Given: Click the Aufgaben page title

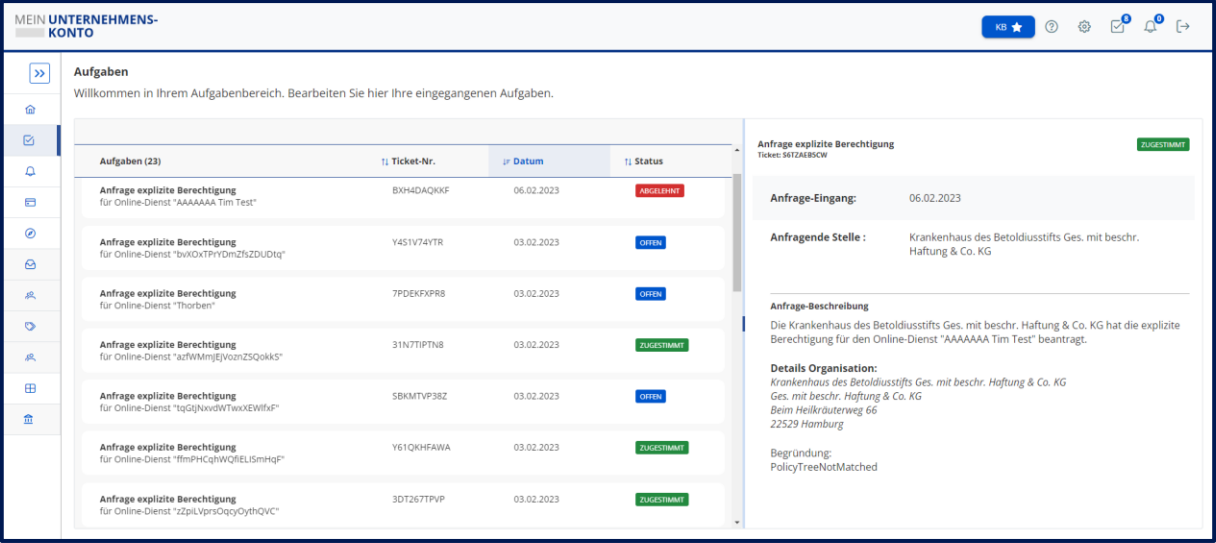Looking at the screenshot, I should 101,72.
